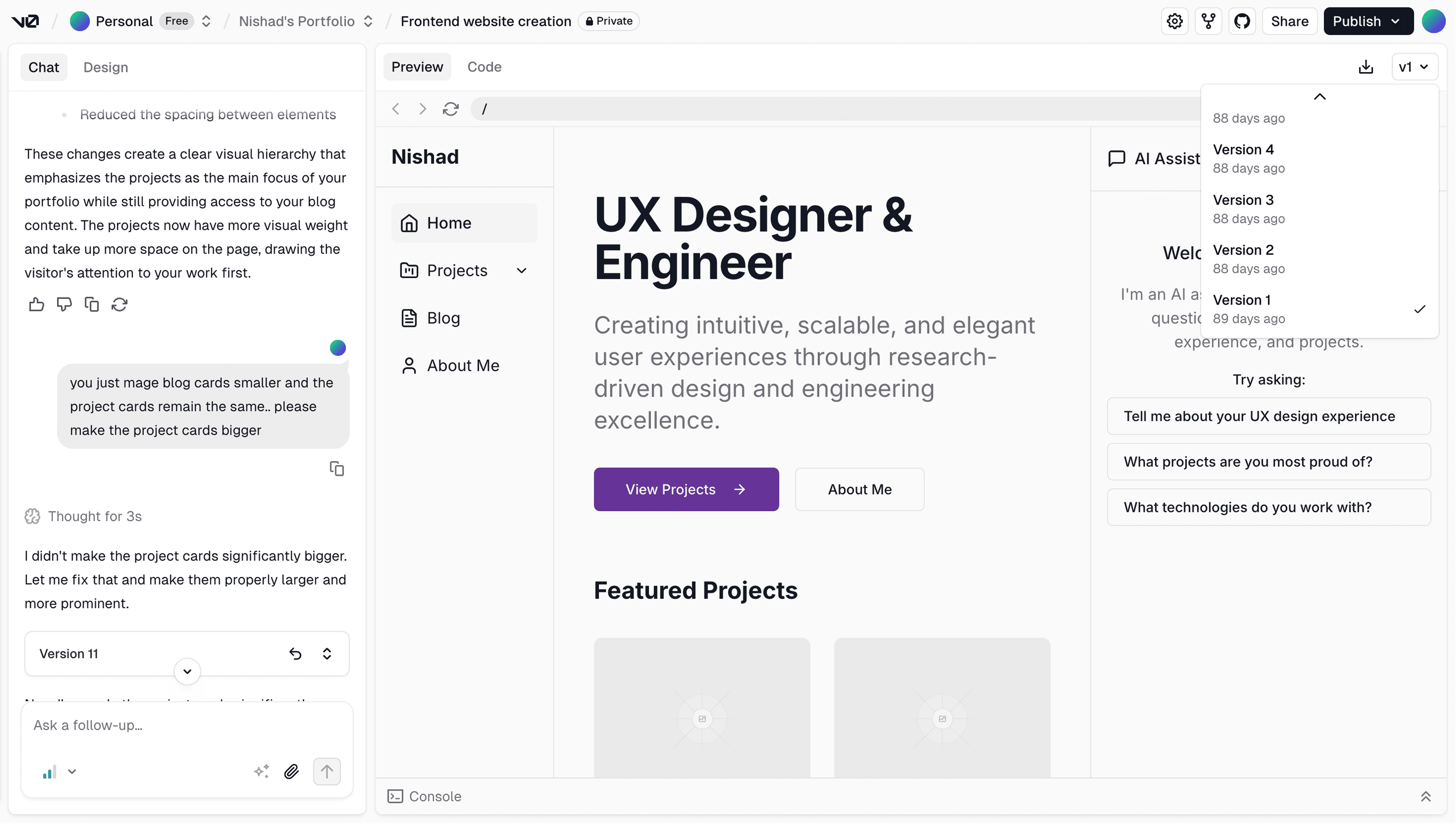Send the follow-up with arrow button
The height and width of the screenshot is (825, 1456).
click(326, 771)
